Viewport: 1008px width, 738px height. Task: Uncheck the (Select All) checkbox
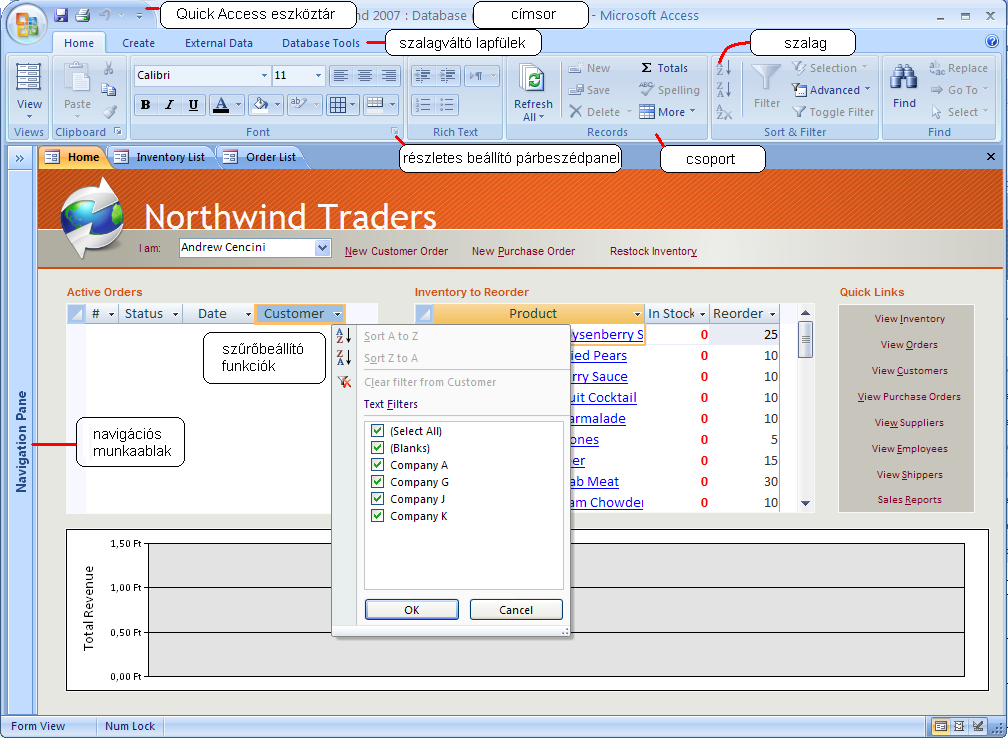tap(377, 431)
